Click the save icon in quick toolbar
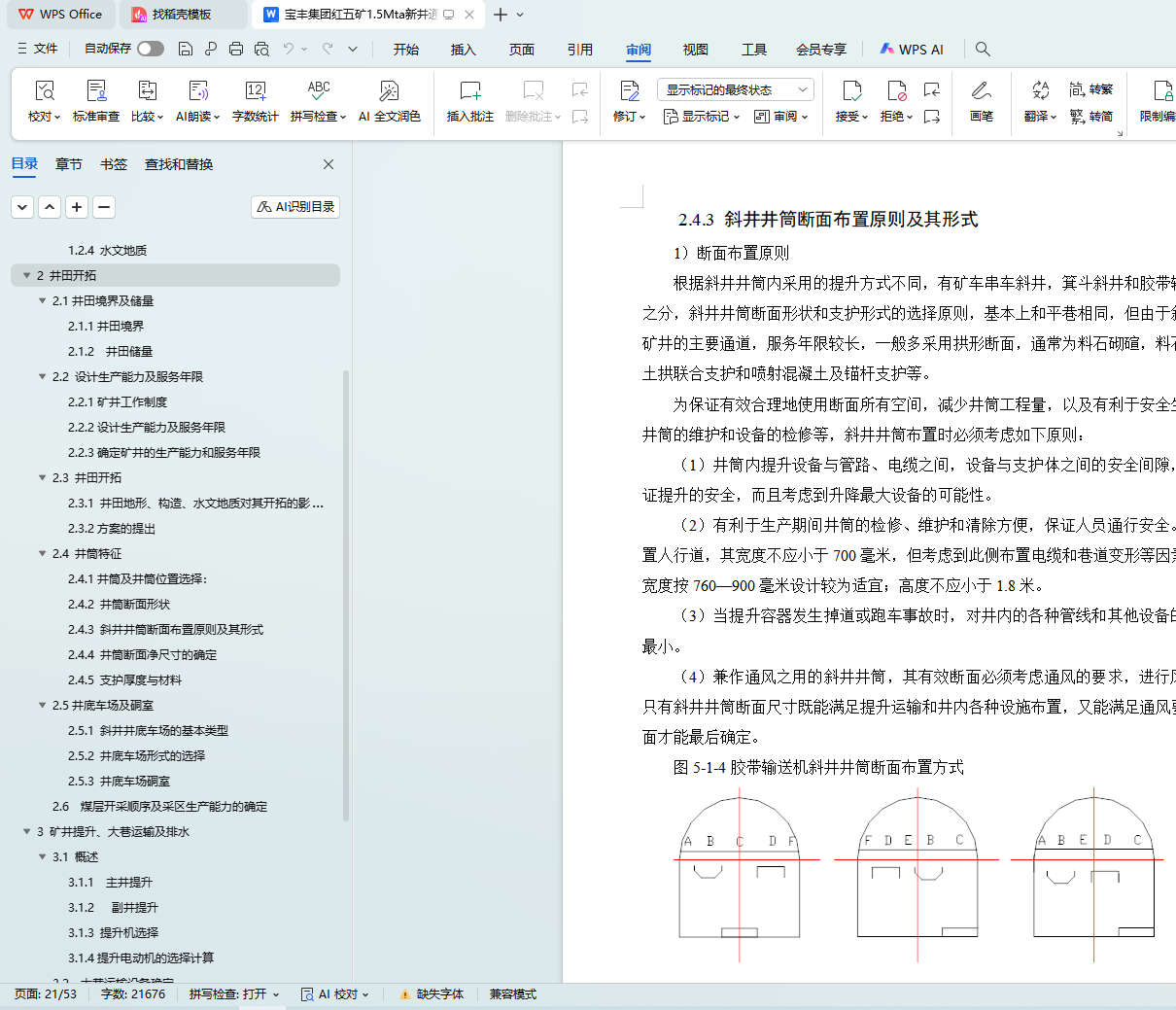 [186, 49]
